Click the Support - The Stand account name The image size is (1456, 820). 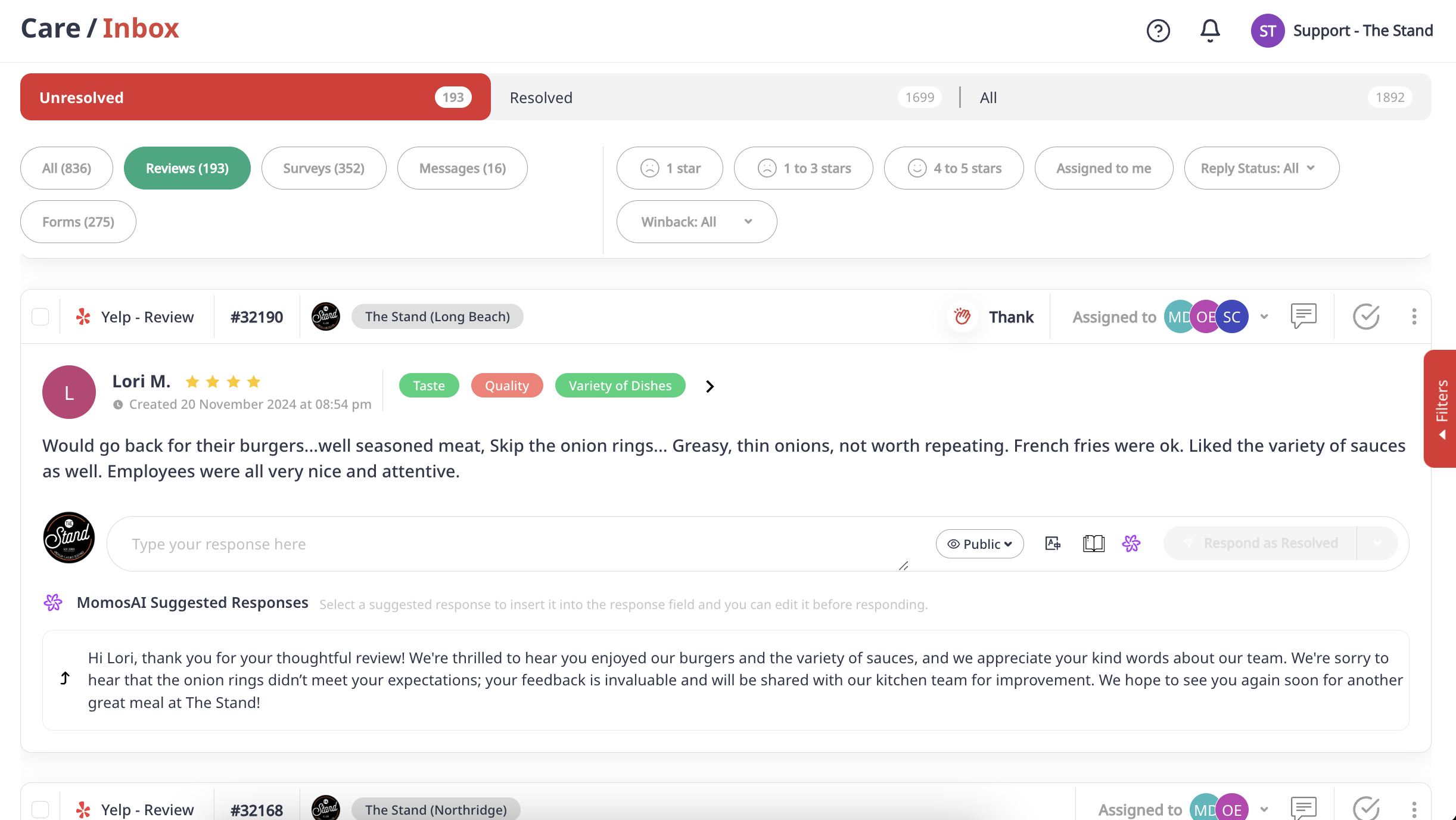[x=1363, y=30]
